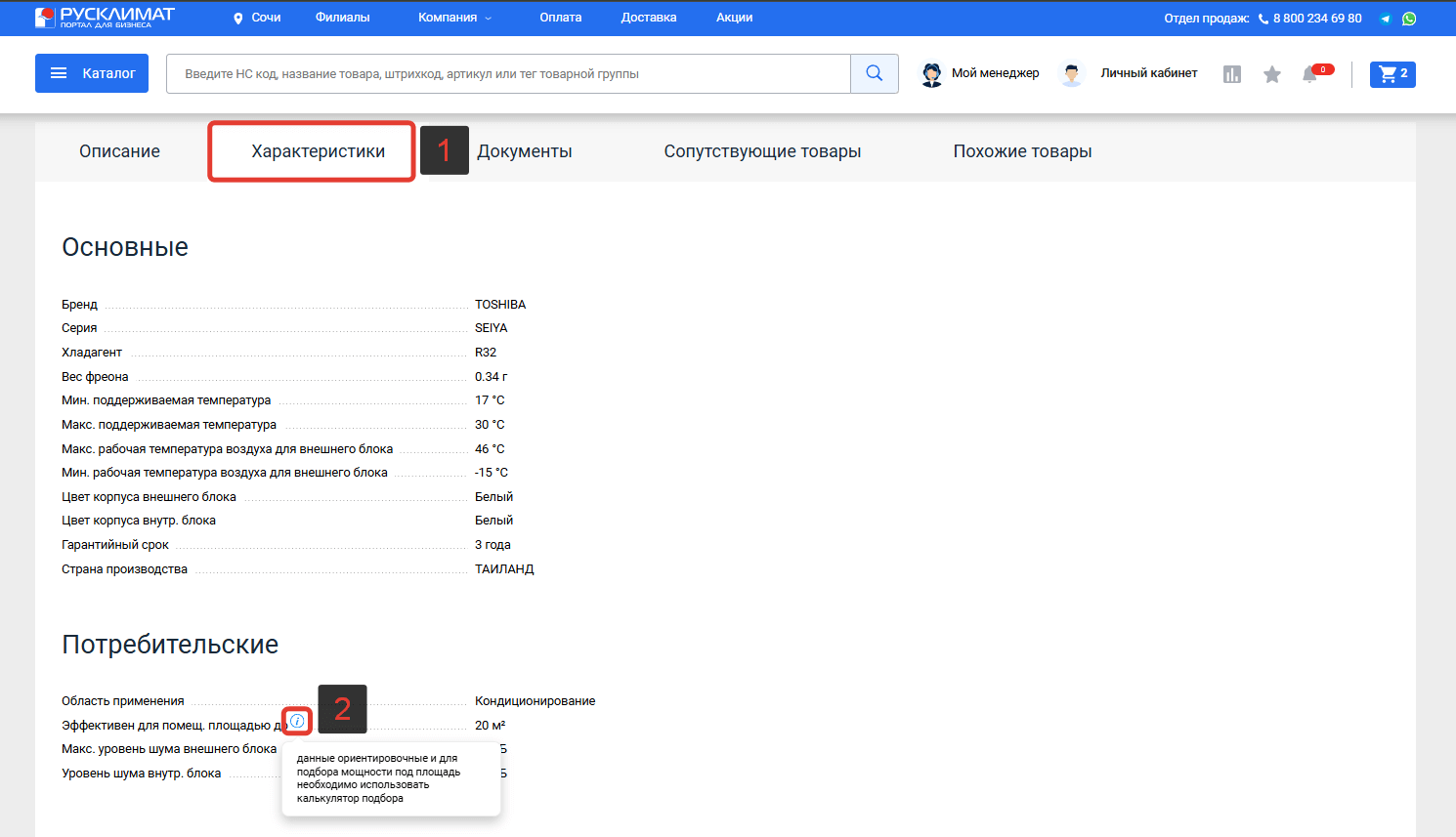Click the Макс. уровень шума внешнего блока label
The width and height of the screenshot is (1456, 837).
[169, 749]
